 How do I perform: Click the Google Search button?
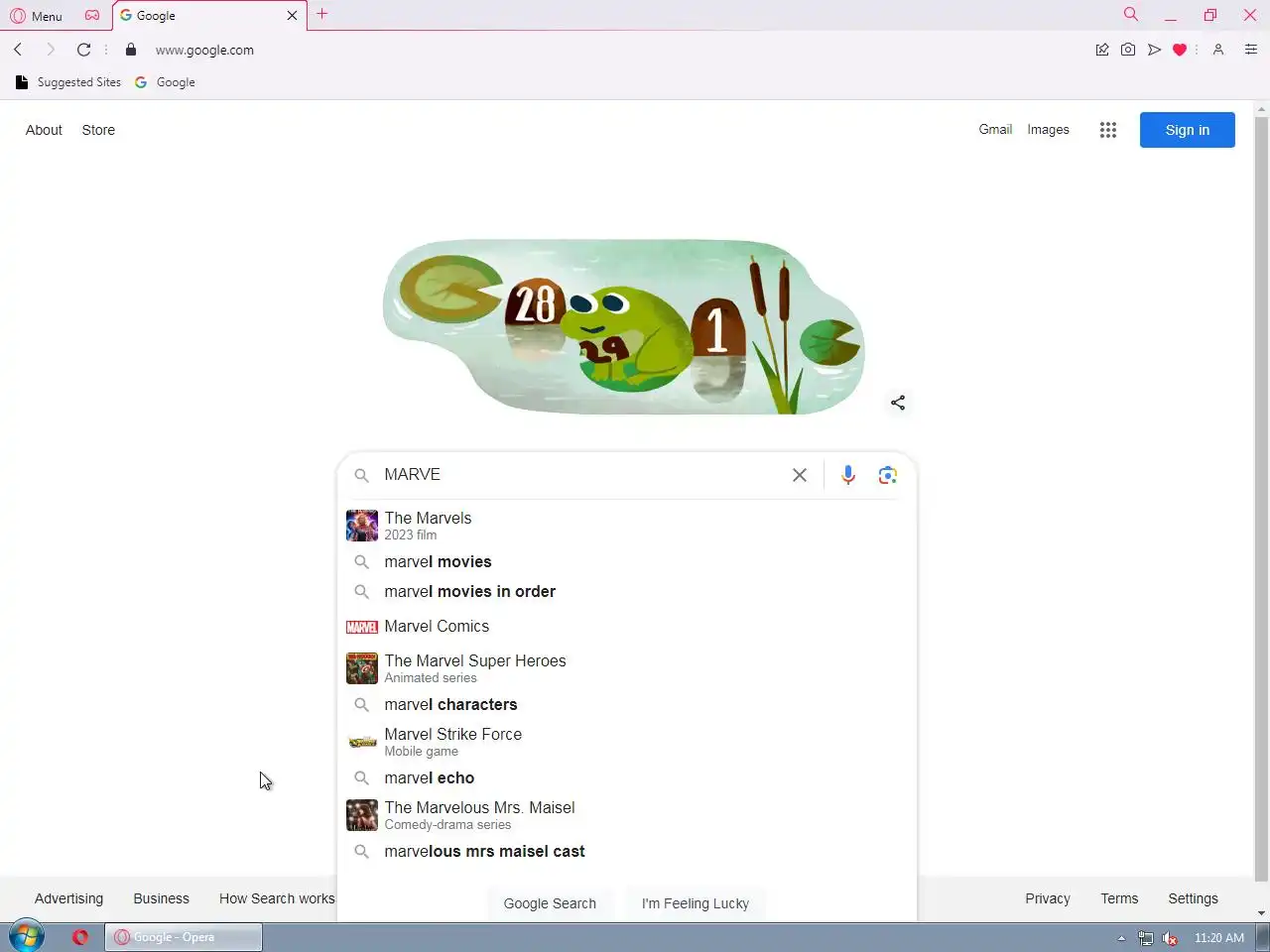click(x=550, y=903)
